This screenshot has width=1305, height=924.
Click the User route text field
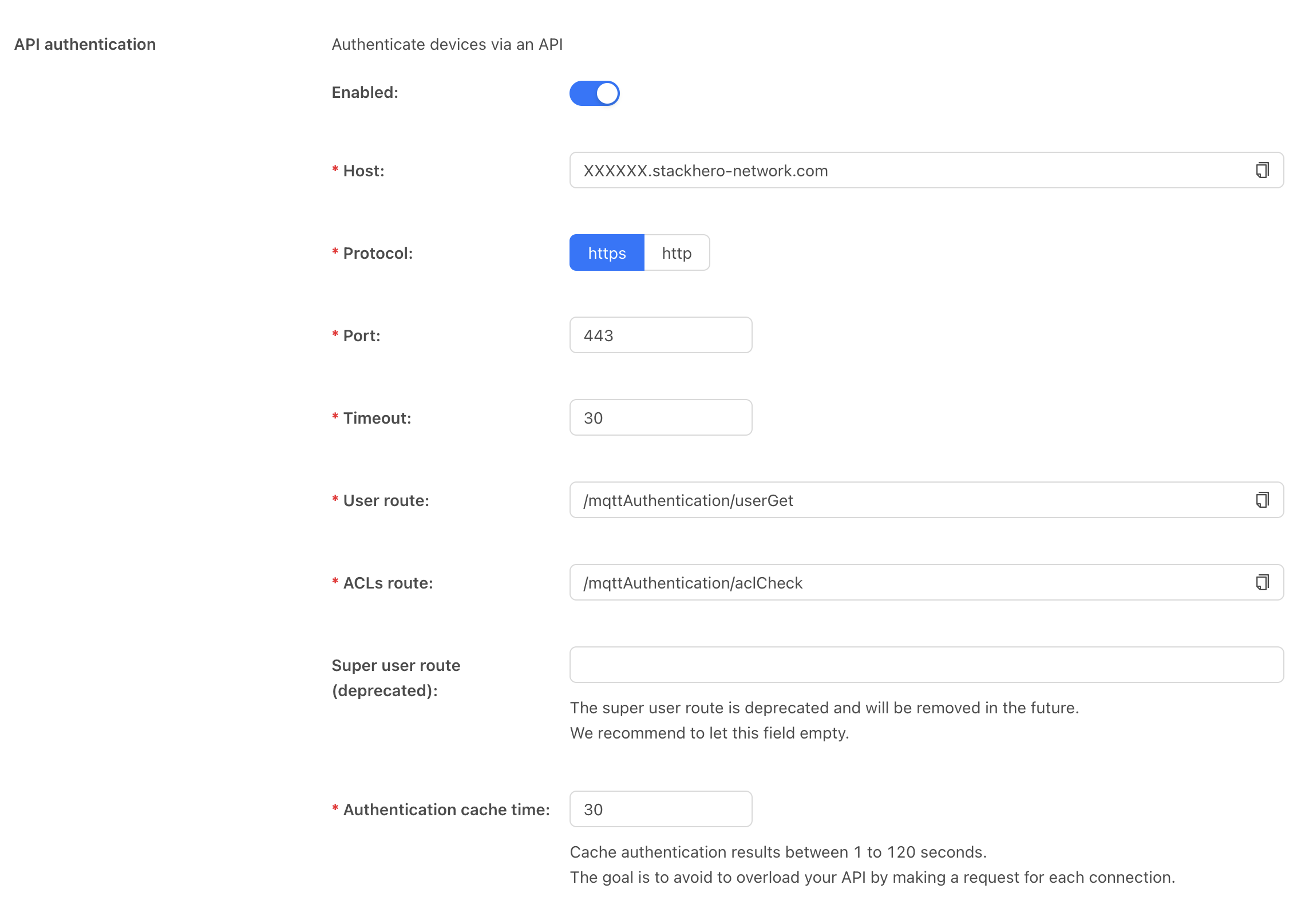tap(904, 500)
